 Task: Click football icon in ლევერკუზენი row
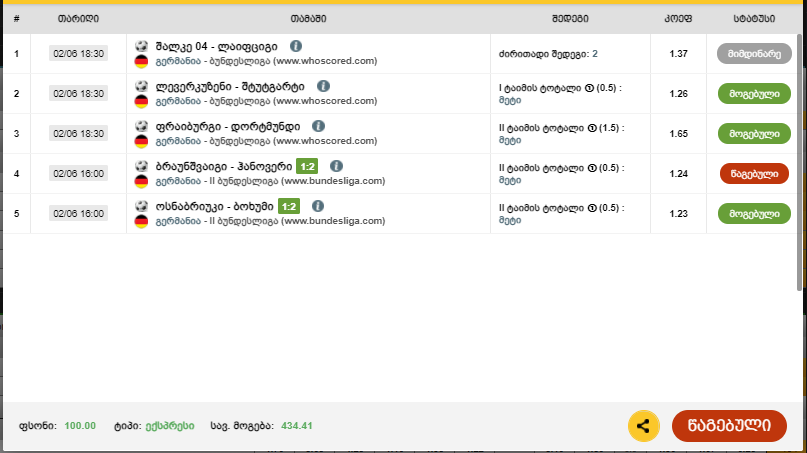click(141, 86)
